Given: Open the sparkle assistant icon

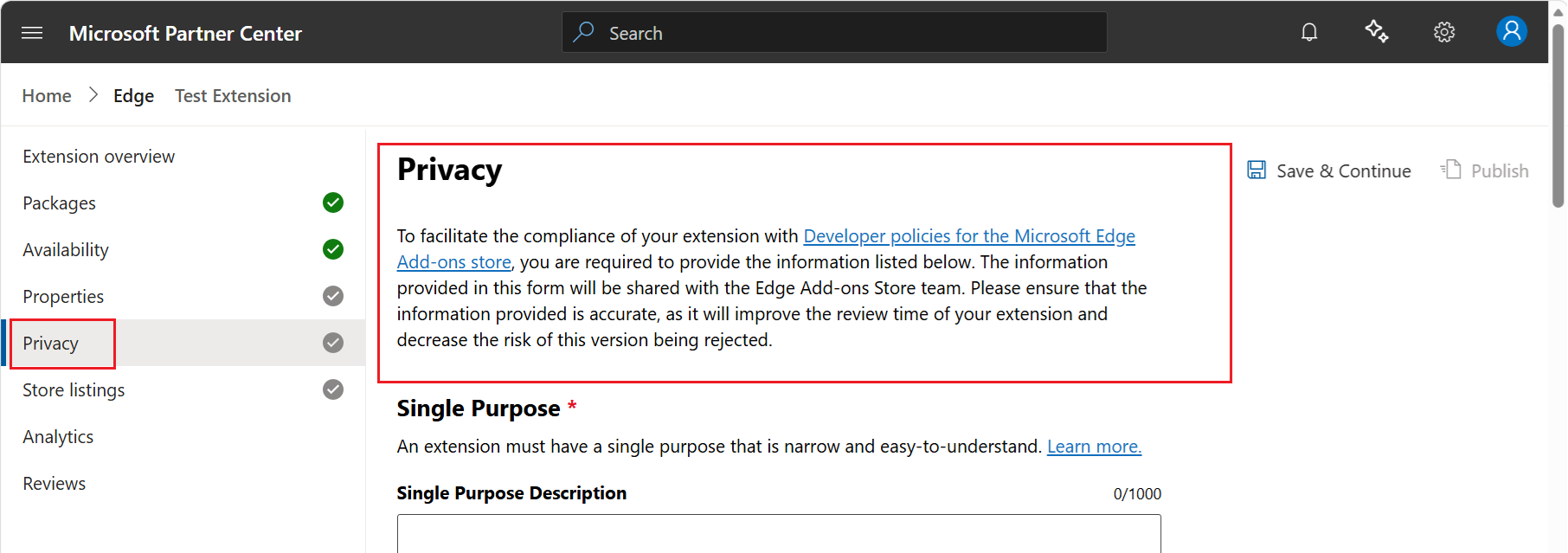Looking at the screenshot, I should [x=1377, y=32].
